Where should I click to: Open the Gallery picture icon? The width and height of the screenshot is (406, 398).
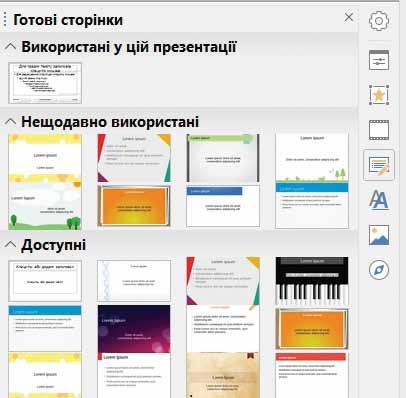coord(379,235)
